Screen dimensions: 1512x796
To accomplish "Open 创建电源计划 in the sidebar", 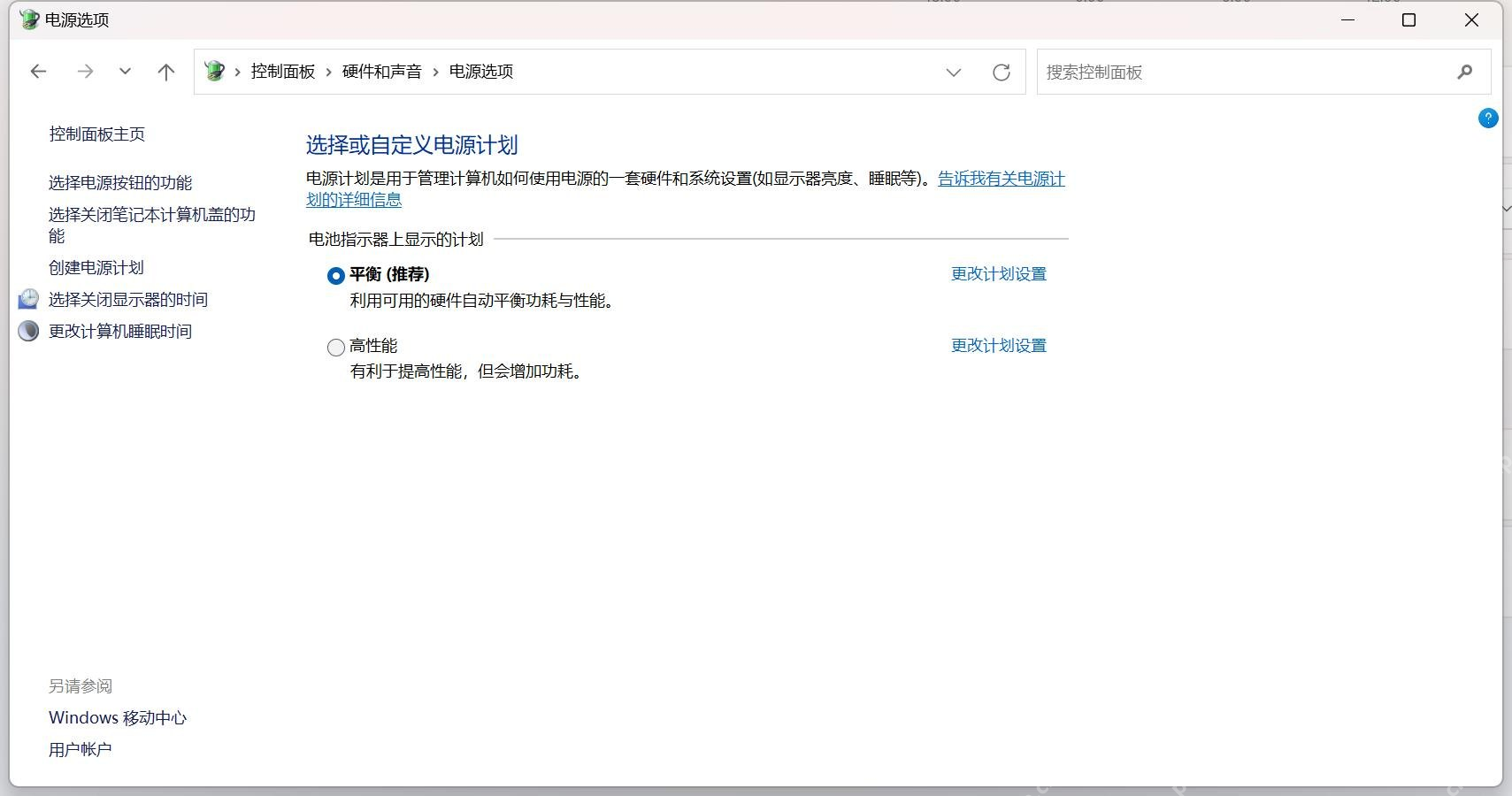I will pos(96,267).
